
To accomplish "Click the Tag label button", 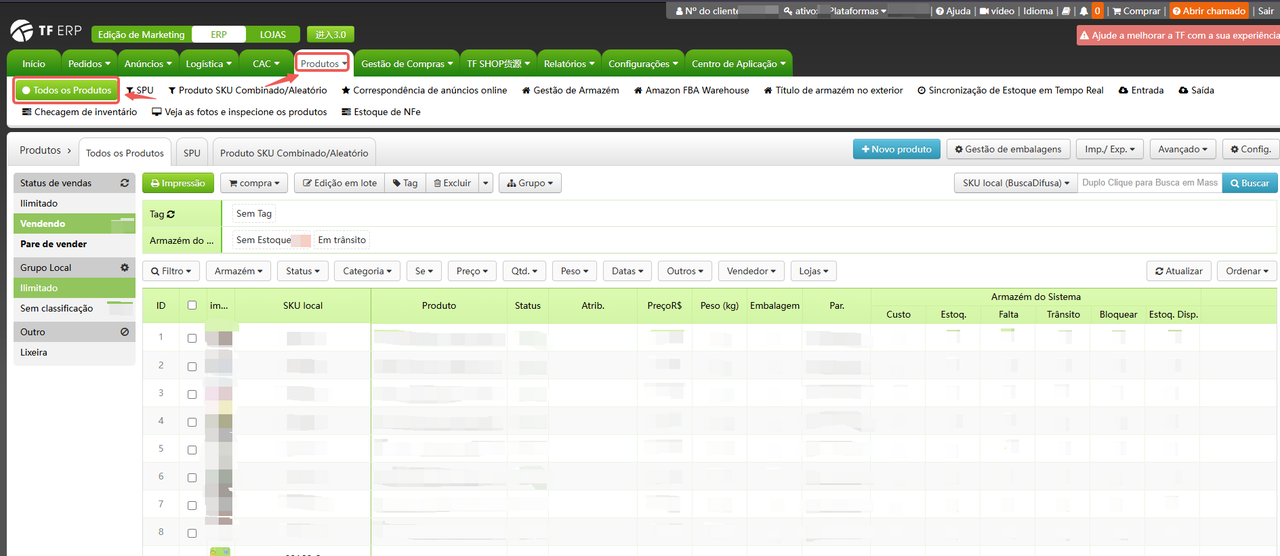I will [405, 183].
